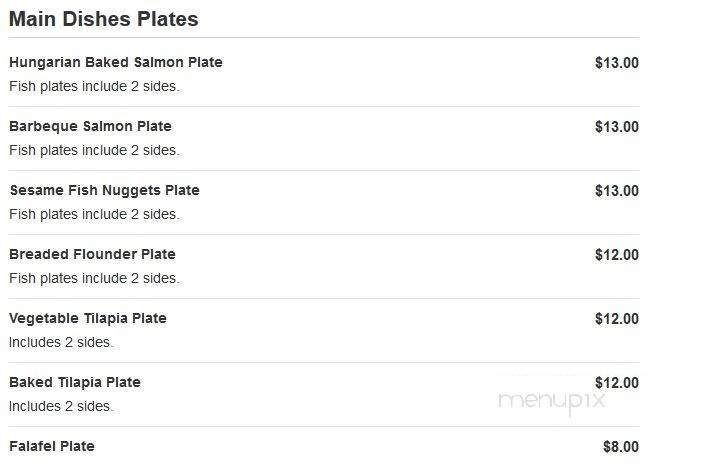
Task: Click the Hungarian Baked Salmon $13.00 price
Action: (617, 63)
